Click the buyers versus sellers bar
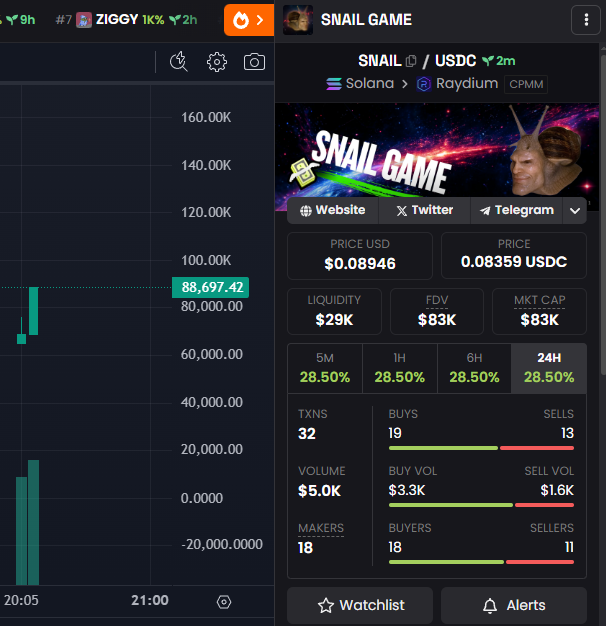This screenshot has width=606, height=626. (x=481, y=562)
